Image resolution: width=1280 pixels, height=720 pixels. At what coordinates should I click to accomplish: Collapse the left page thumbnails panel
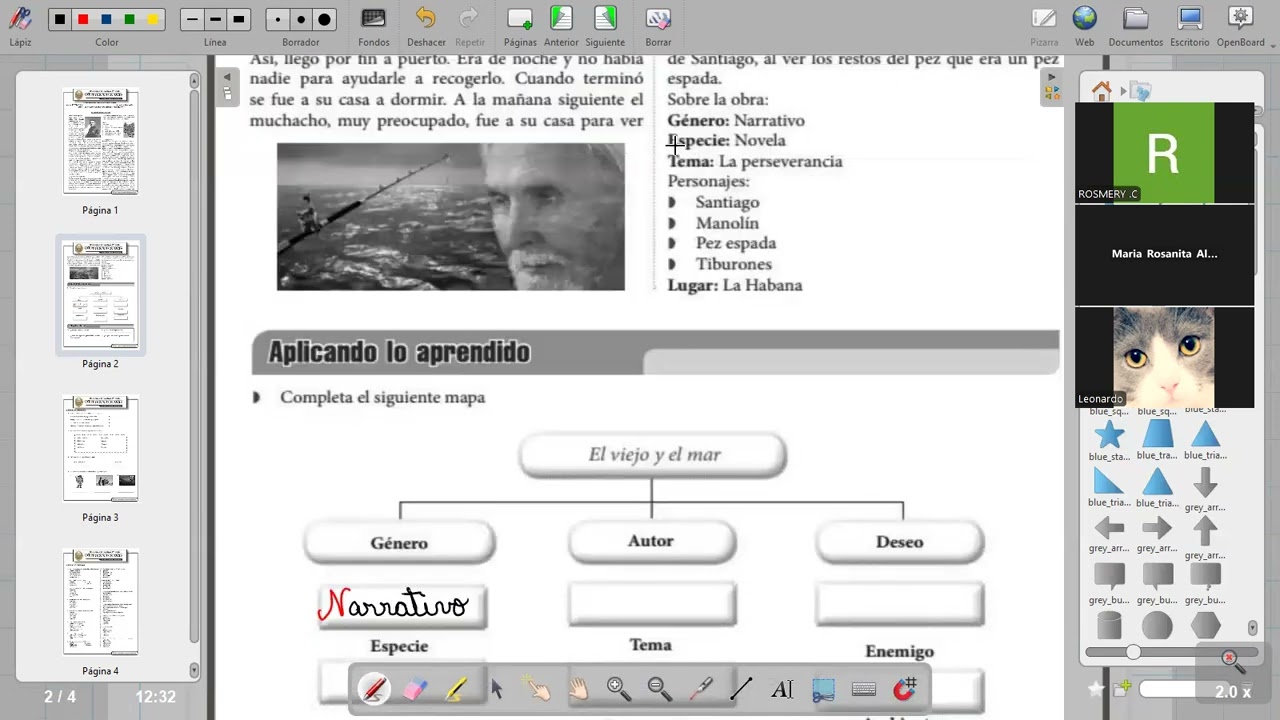[x=227, y=86]
